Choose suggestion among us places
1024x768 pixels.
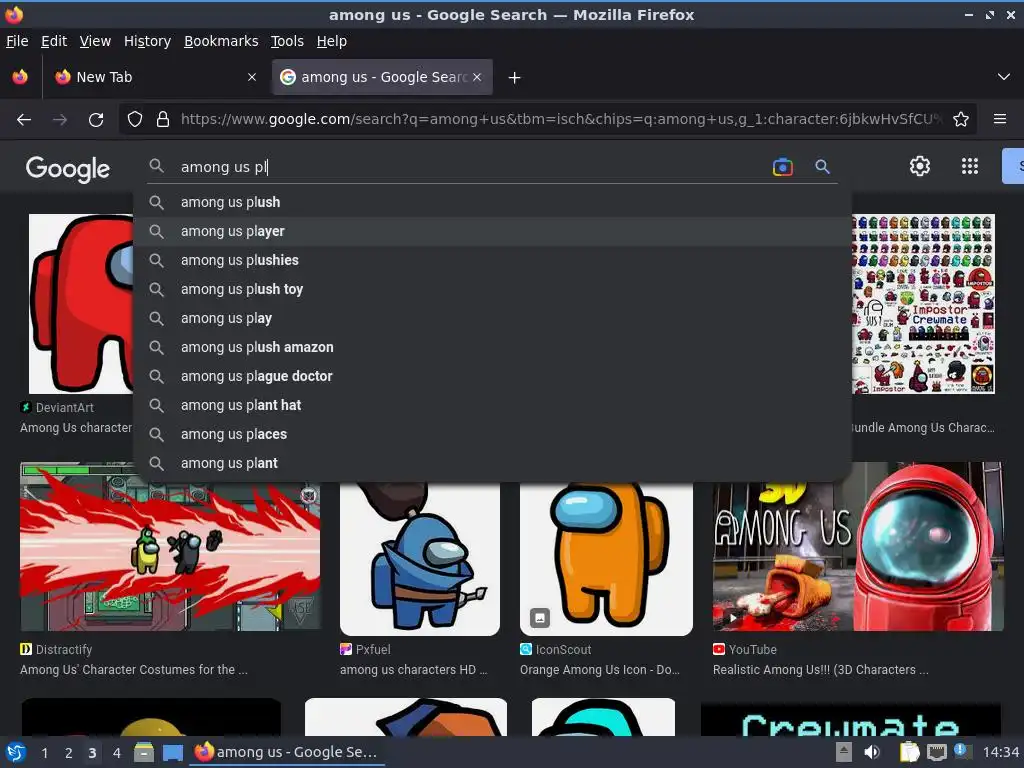click(492, 434)
